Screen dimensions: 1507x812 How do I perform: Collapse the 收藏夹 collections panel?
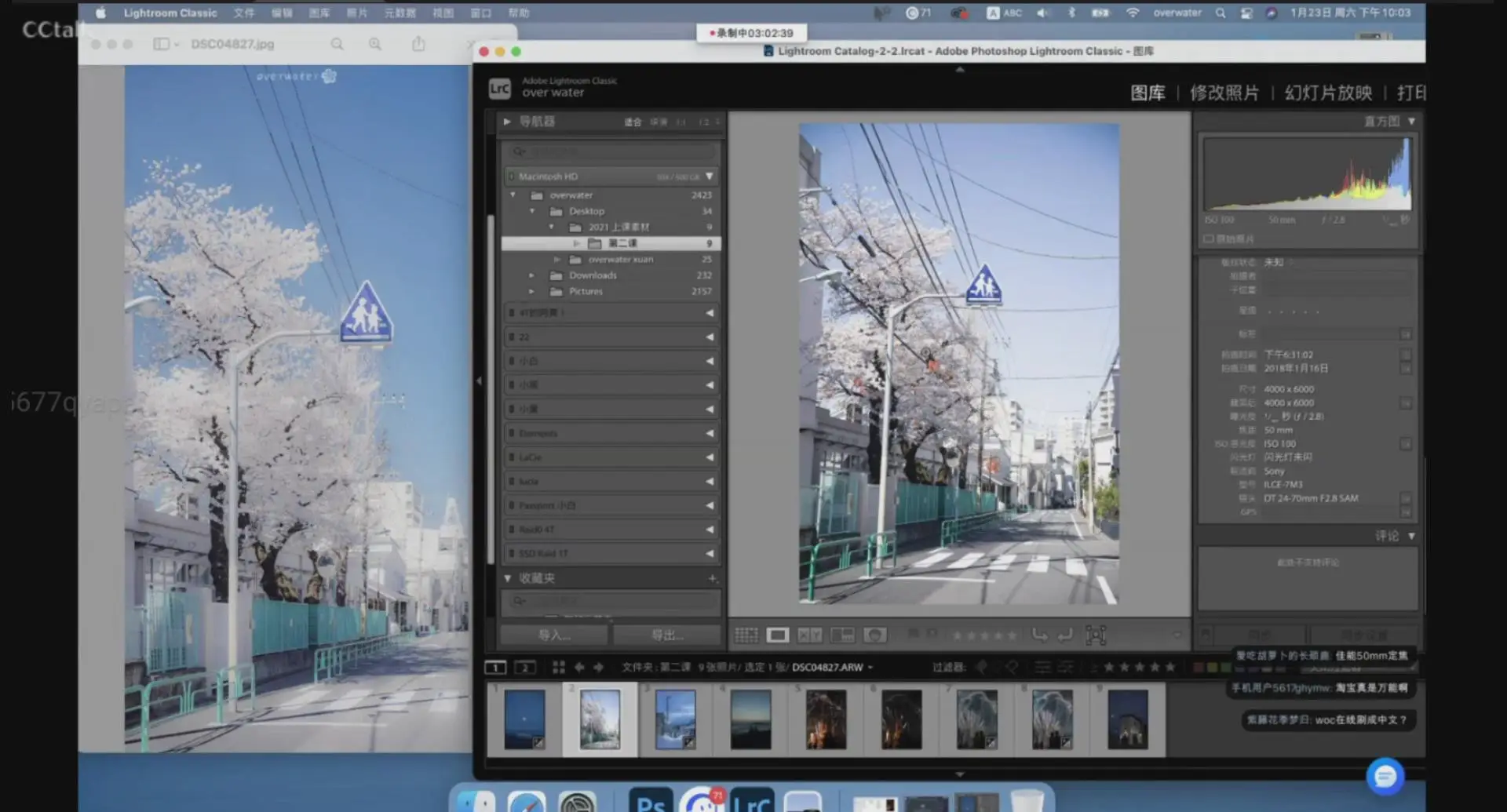point(508,578)
